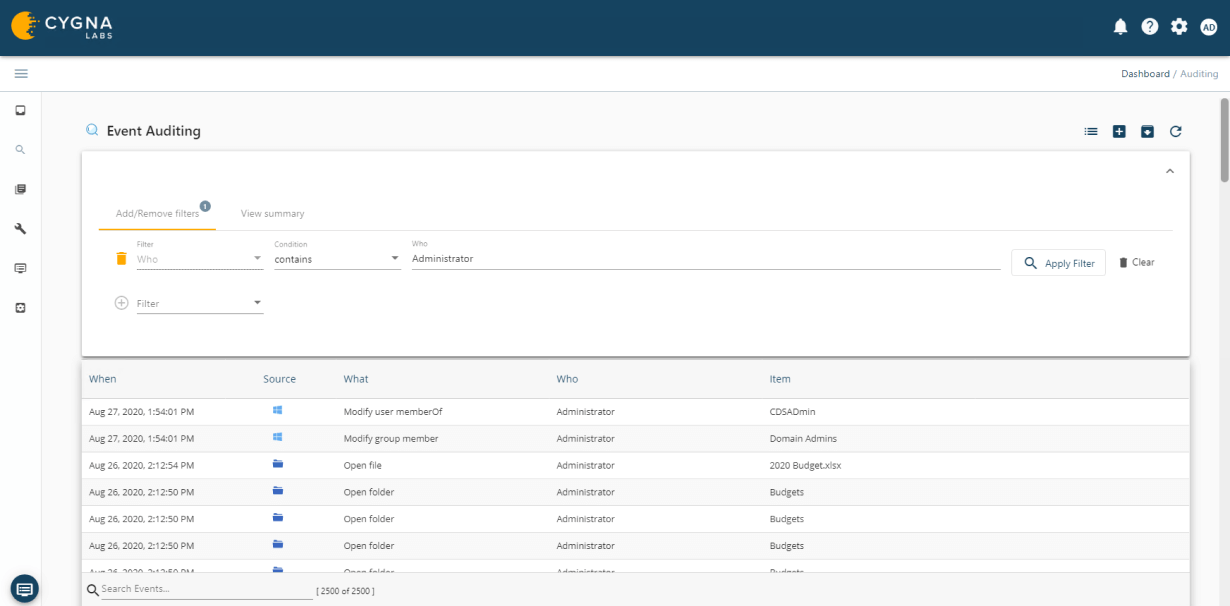
Task: Switch to the View summary tab
Action: (272, 213)
